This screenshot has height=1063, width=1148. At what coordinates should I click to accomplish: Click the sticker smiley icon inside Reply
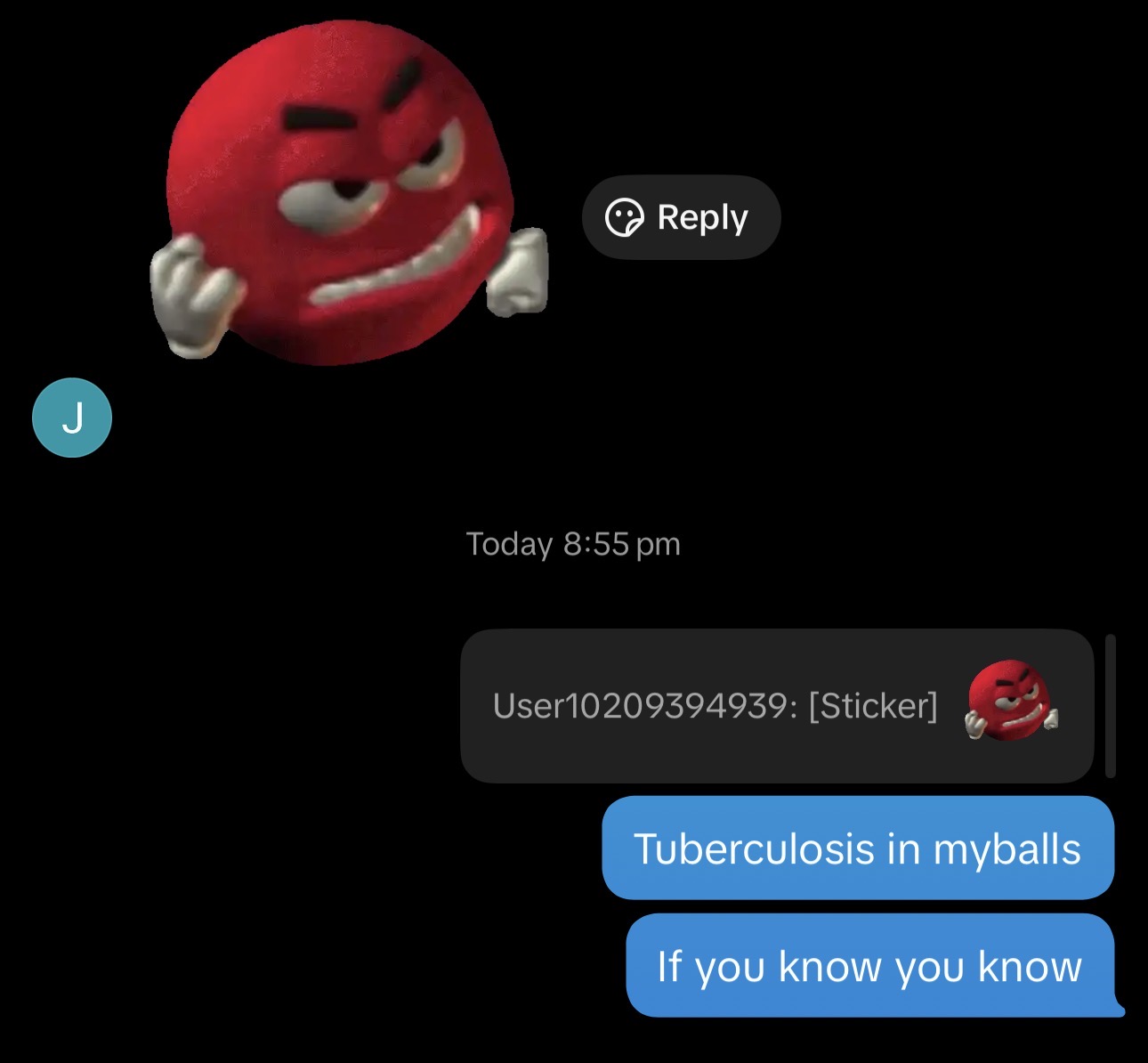(624, 217)
